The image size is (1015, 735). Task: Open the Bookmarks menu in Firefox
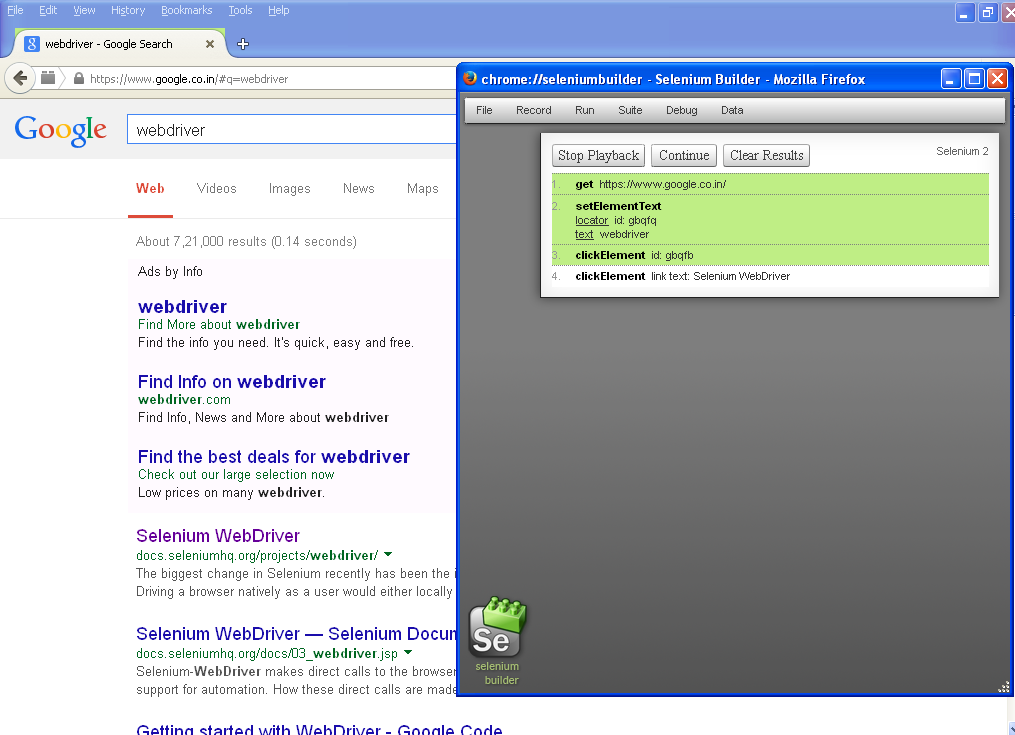186,10
